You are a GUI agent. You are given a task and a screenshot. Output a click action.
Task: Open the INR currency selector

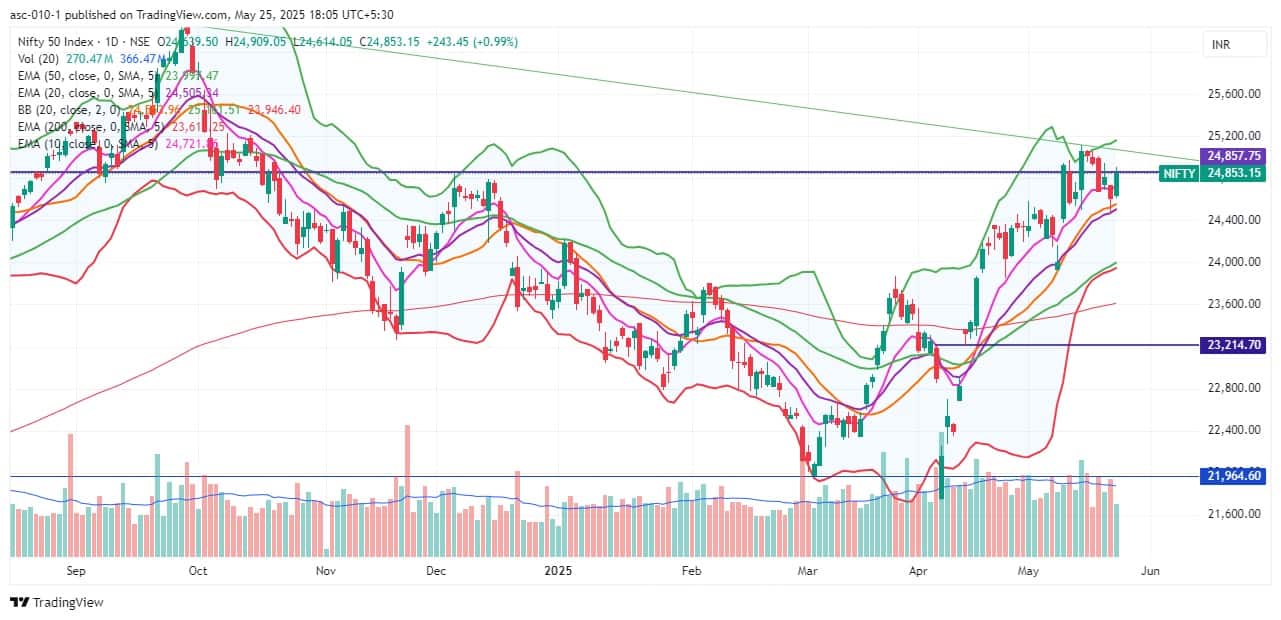coord(1233,45)
